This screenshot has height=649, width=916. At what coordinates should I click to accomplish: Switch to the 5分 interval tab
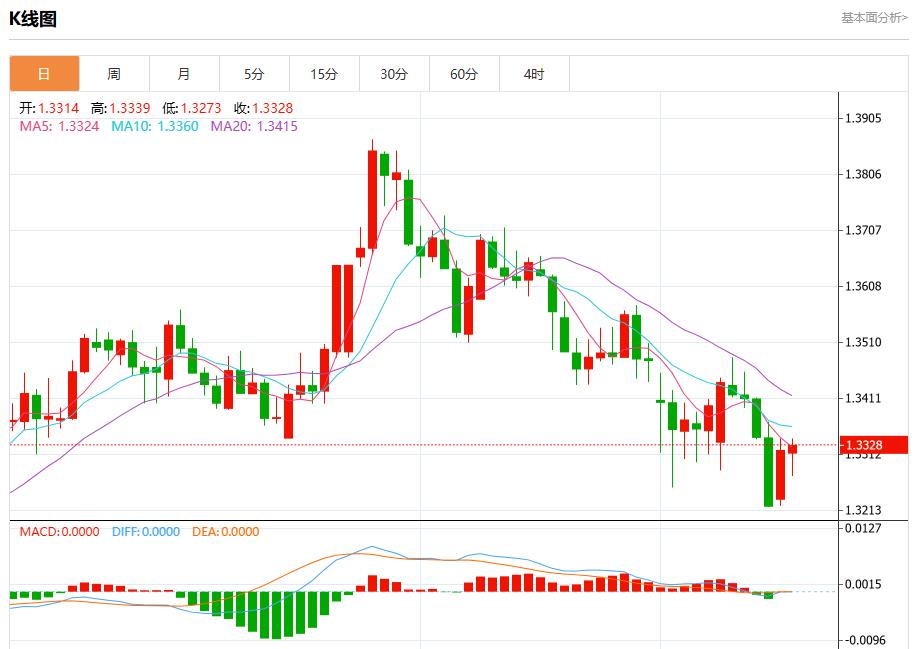pos(254,74)
